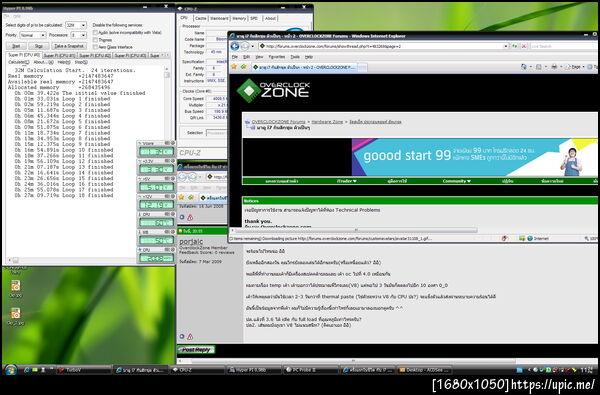
Task: Launch Internet Explorer from Quick Launch
Action: (x=27, y=370)
